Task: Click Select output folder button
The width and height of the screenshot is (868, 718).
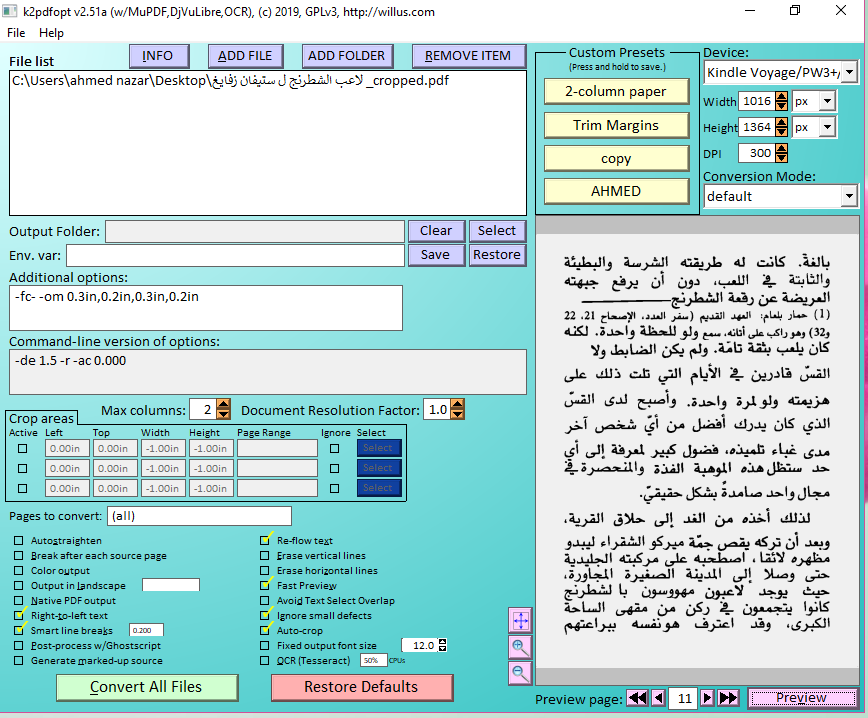Action: pyautogui.click(x=497, y=231)
